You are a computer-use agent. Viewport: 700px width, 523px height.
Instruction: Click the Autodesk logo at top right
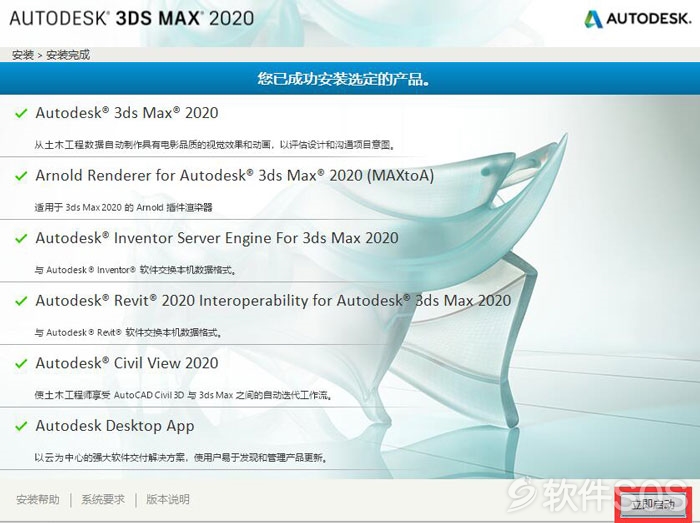click(638, 19)
